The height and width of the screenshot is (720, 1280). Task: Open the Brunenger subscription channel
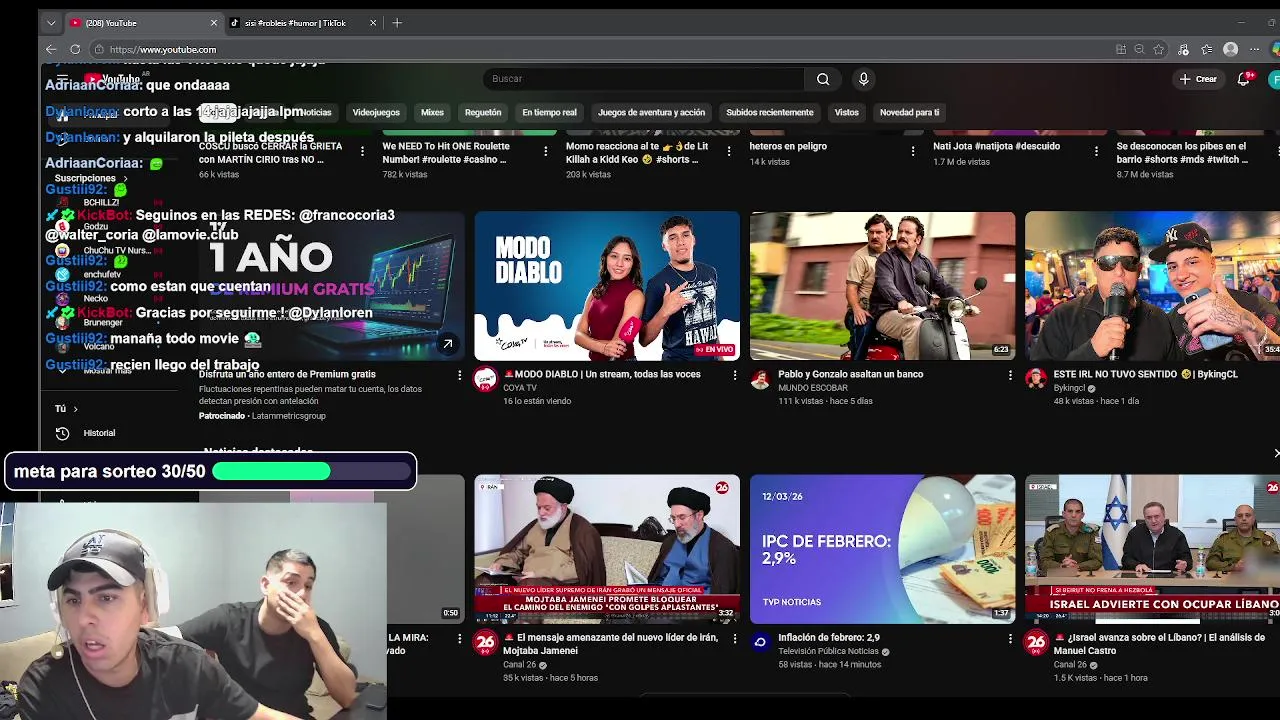[103, 323]
